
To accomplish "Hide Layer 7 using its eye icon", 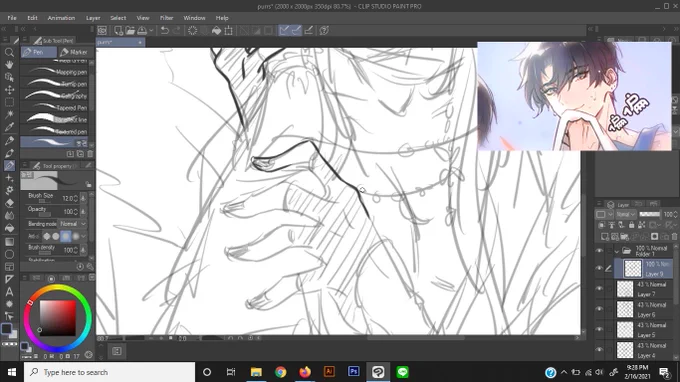I will (599, 289).
